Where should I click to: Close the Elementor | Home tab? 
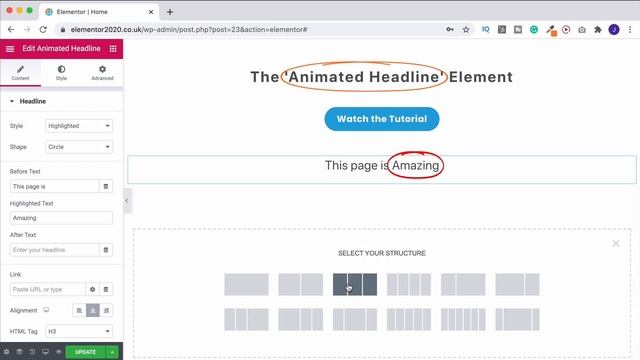pyautogui.click(x=151, y=12)
